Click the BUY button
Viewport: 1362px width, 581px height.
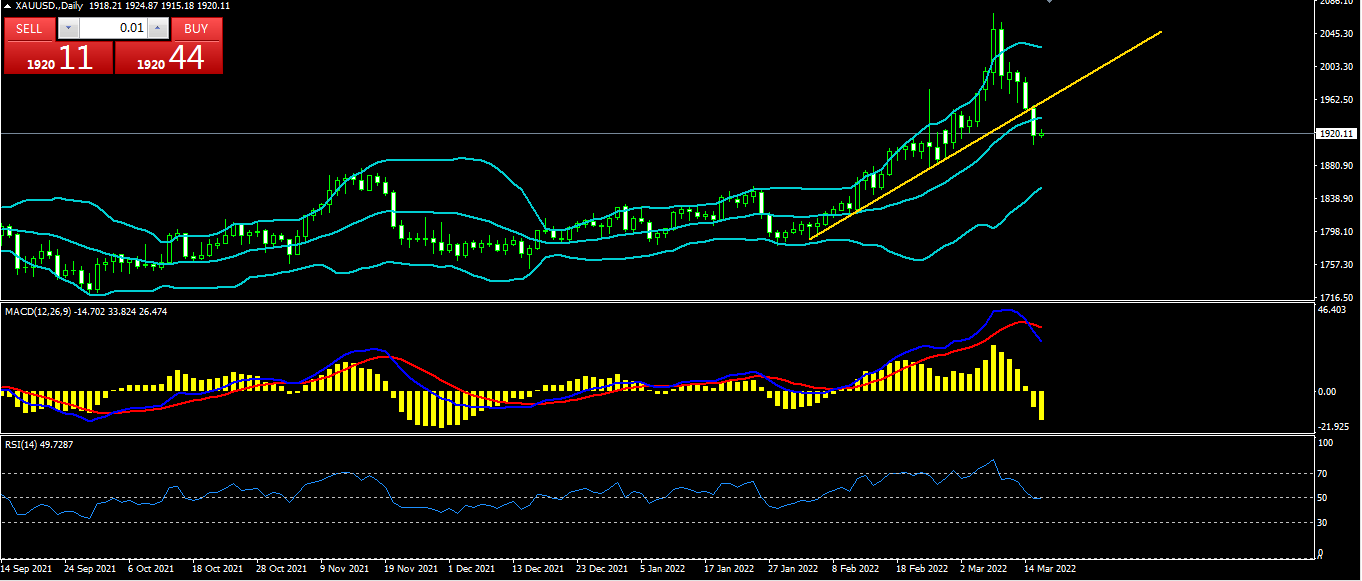click(196, 28)
